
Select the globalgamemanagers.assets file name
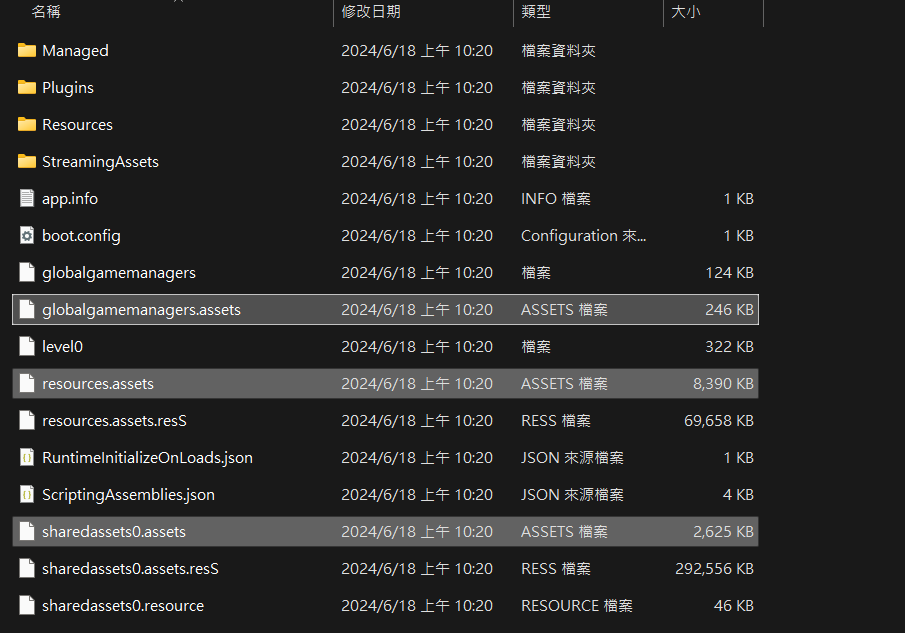point(141,310)
